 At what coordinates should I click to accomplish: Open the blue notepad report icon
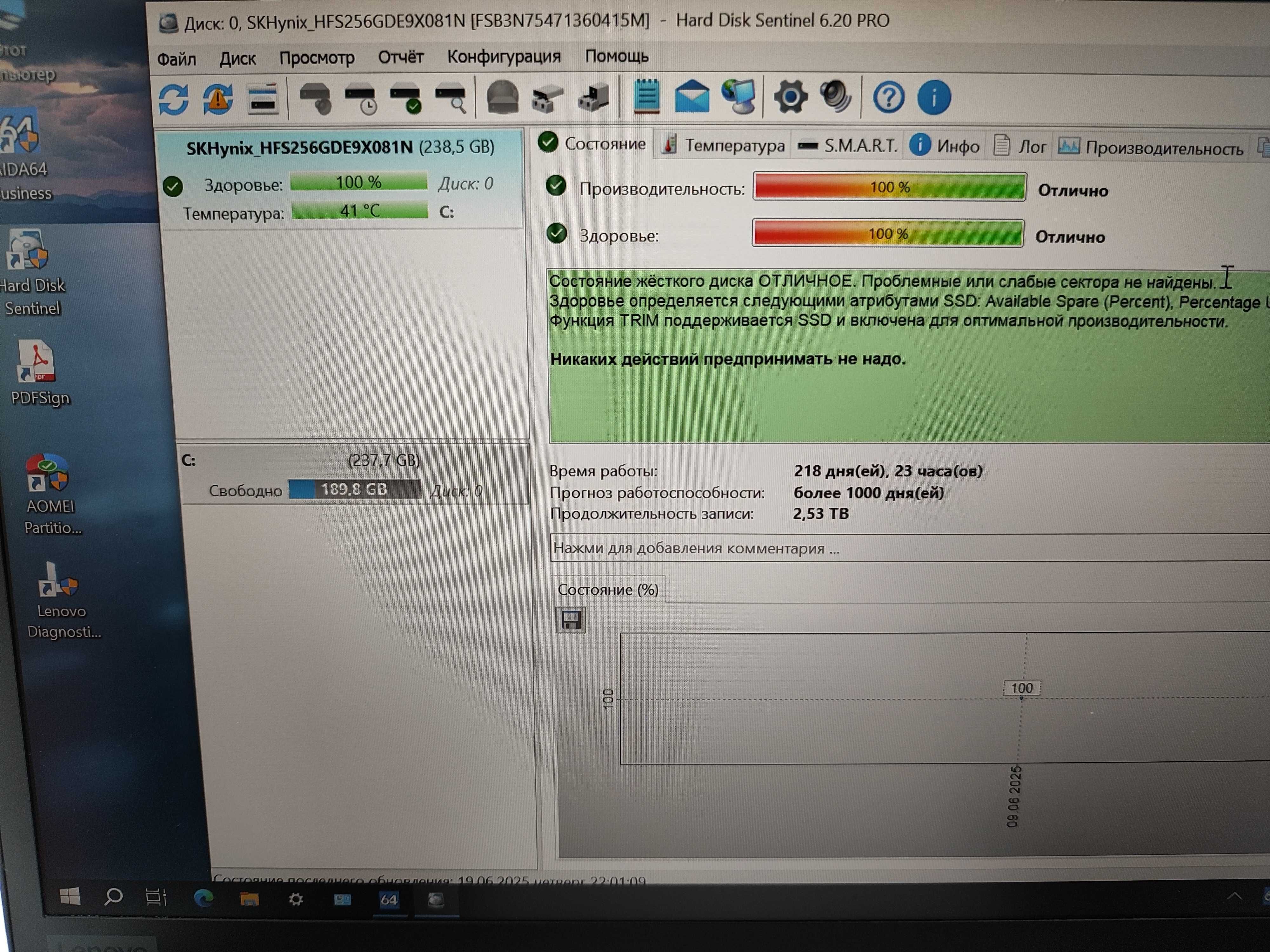pos(646,96)
